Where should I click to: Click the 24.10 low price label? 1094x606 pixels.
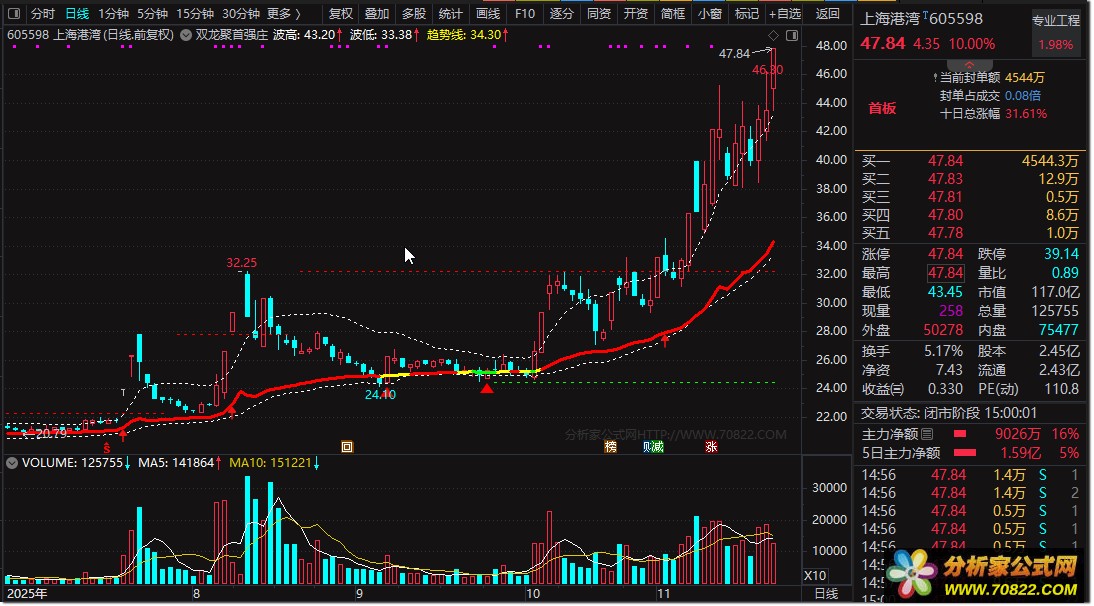[x=380, y=395]
